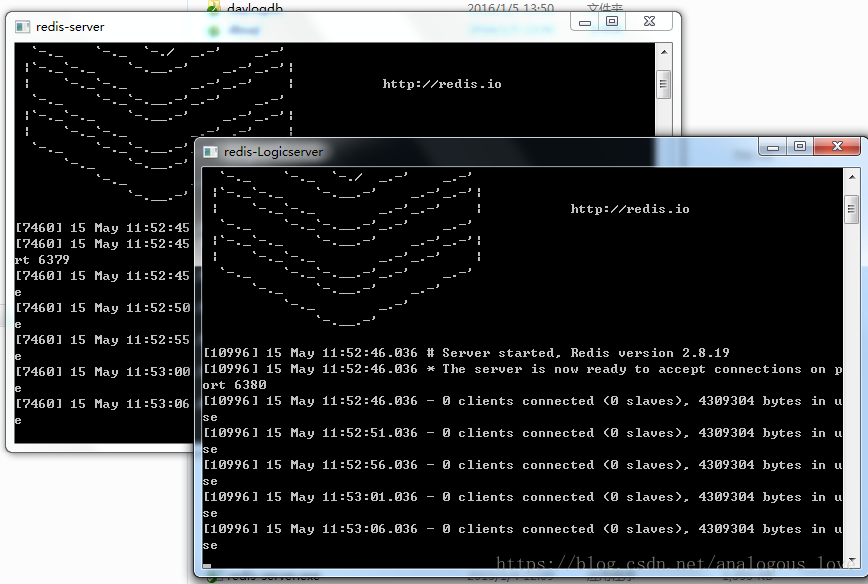Click 'The server is now ready' log line
Image resolution: width=868 pixels, height=584 pixels.
523,369
